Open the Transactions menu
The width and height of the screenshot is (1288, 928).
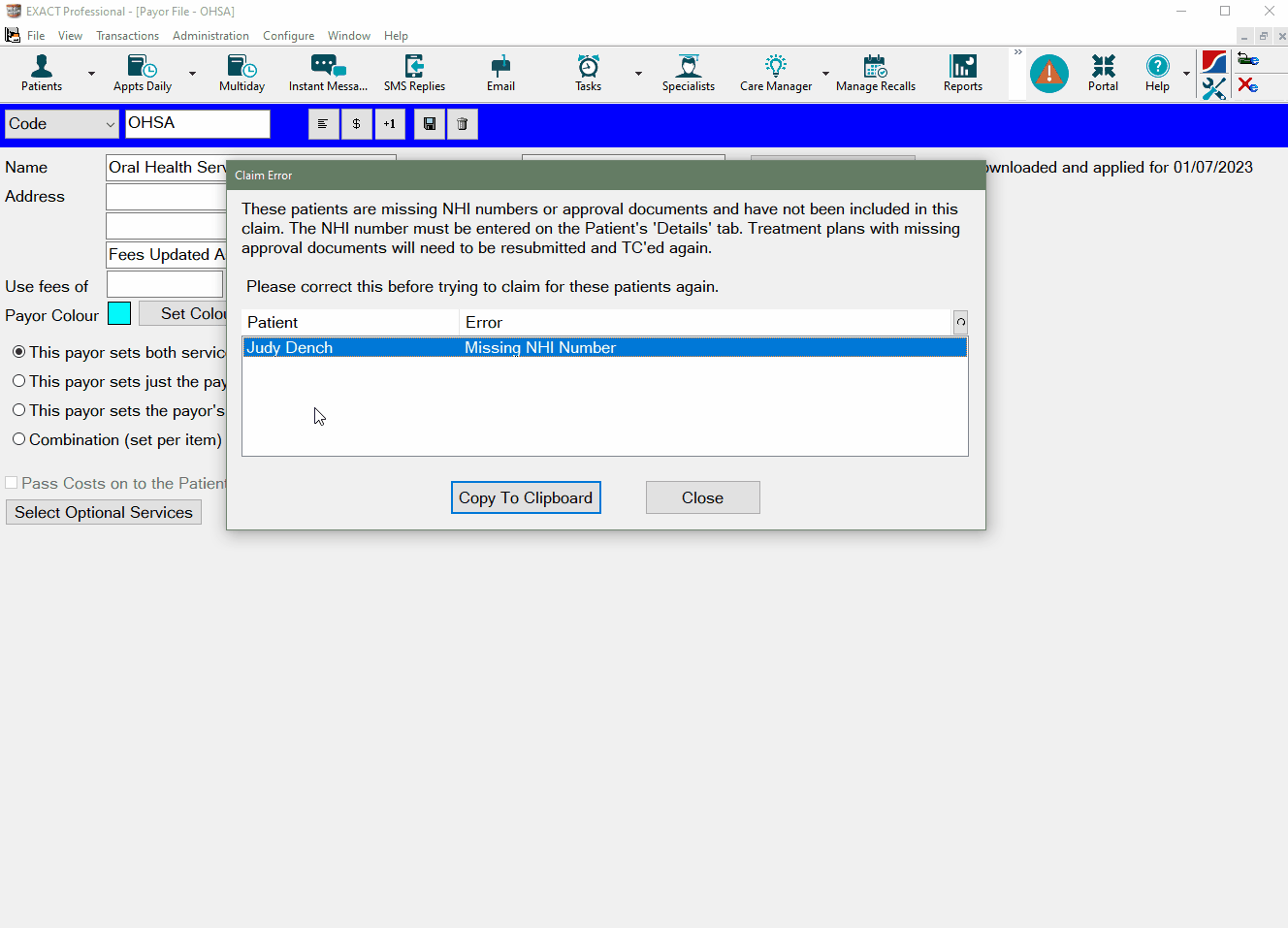pos(127,35)
